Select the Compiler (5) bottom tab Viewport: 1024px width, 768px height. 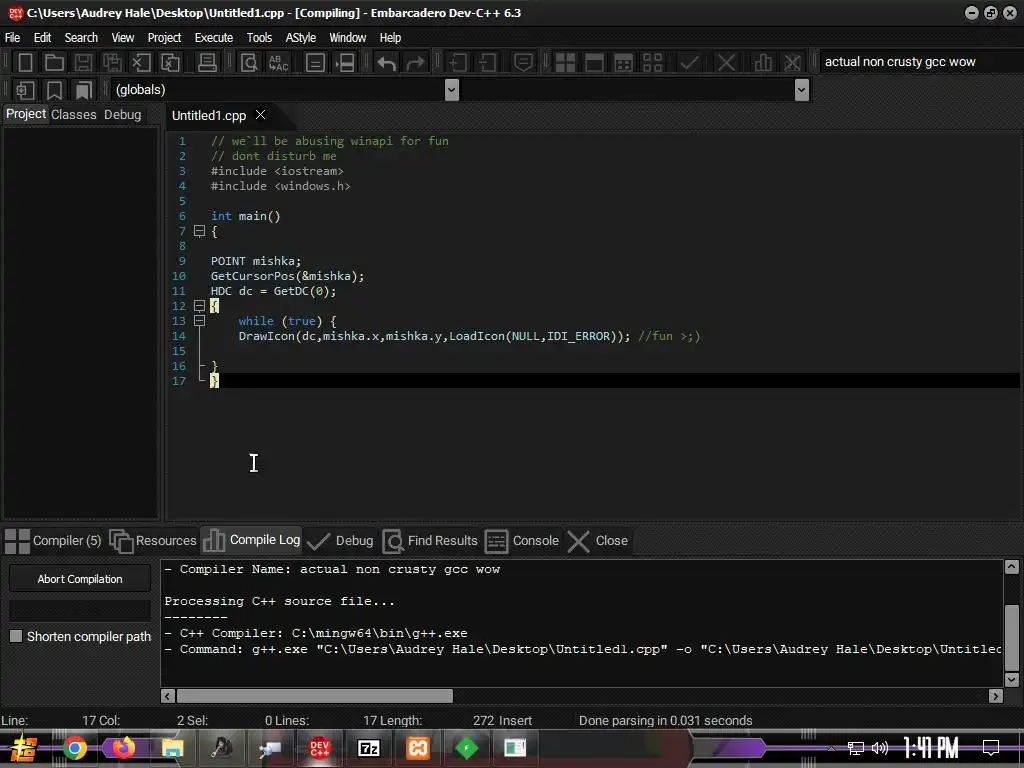(x=54, y=541)
